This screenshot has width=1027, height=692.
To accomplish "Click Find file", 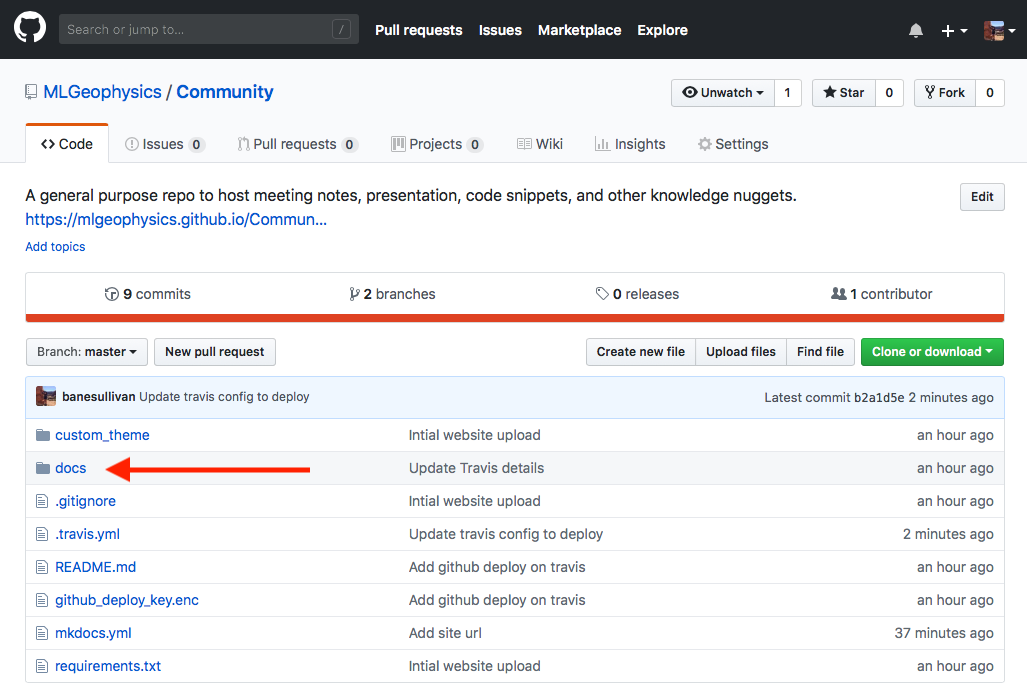I will click(820, 352).
